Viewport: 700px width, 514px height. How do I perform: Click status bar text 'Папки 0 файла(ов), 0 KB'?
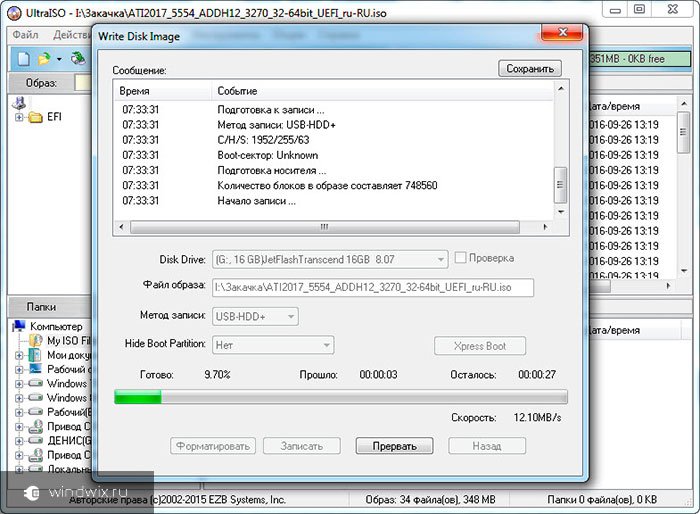[x=602, y=499]
